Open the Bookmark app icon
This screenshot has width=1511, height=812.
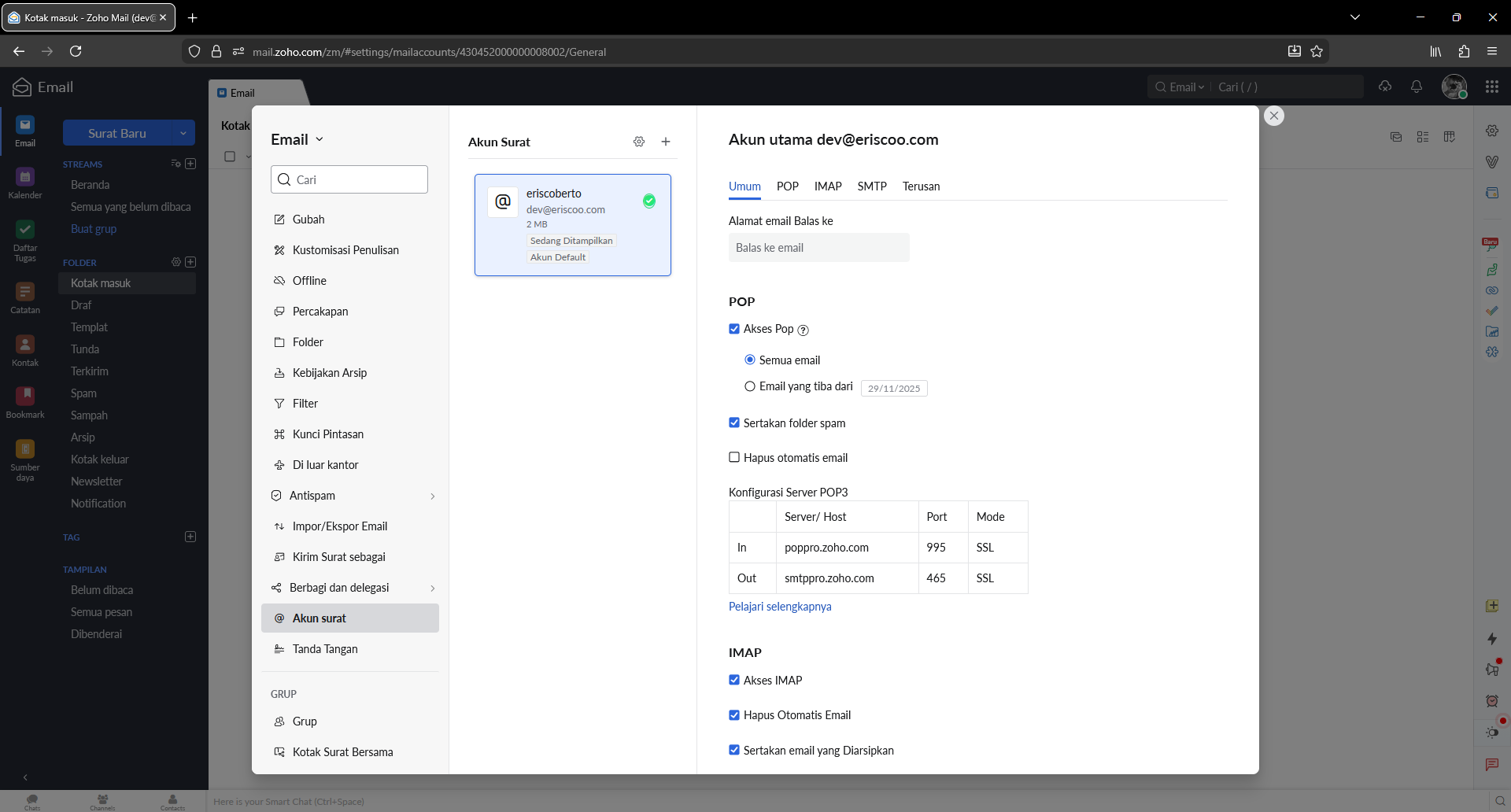[x=25, y=401]
